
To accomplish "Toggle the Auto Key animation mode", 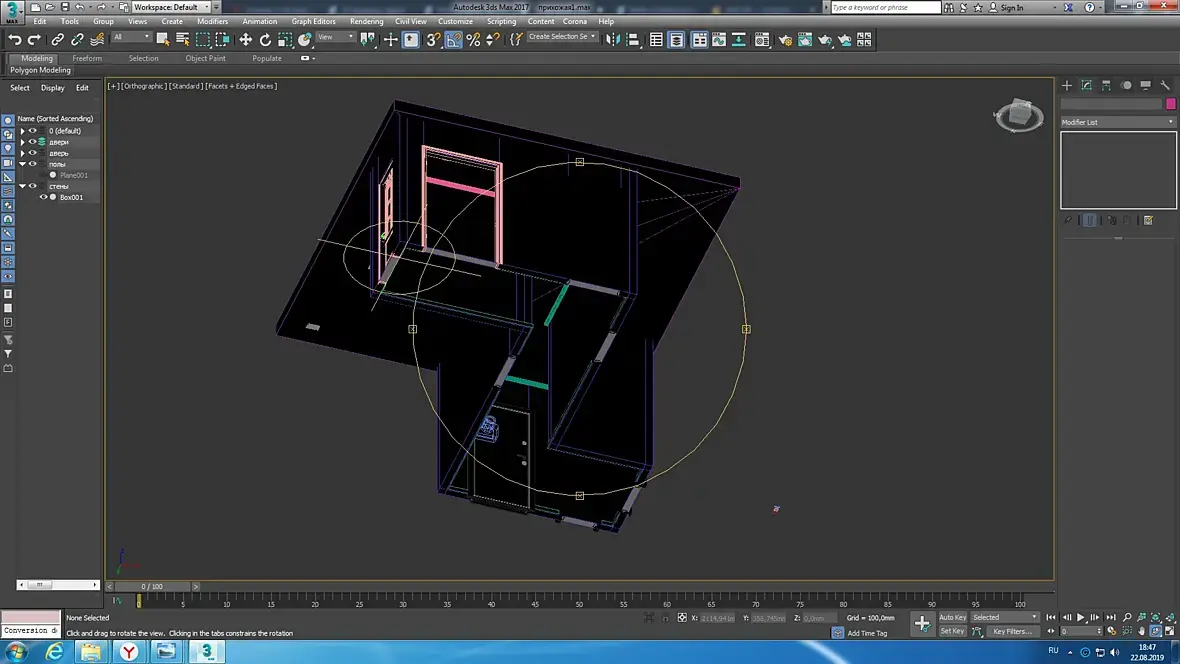I will [952, 617].
